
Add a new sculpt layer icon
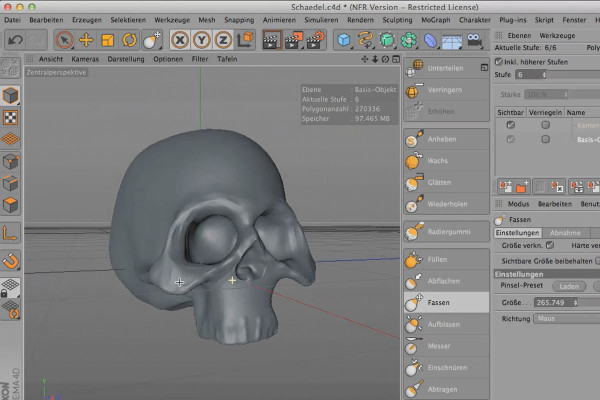click(506, 187)
